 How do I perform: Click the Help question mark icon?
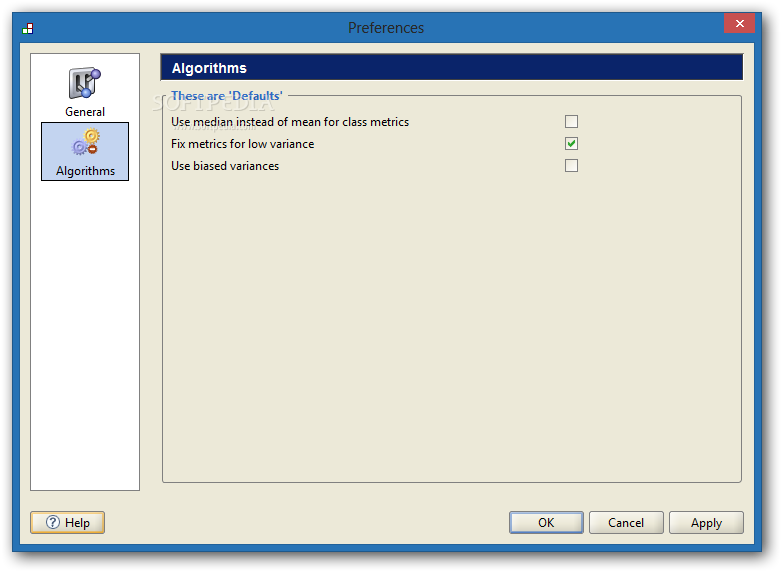(x=52, y=522)
